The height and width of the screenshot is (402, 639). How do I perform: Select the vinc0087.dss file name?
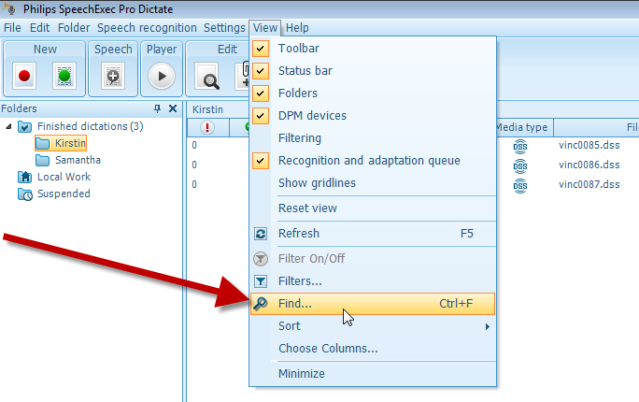click(x=589, y=185)
